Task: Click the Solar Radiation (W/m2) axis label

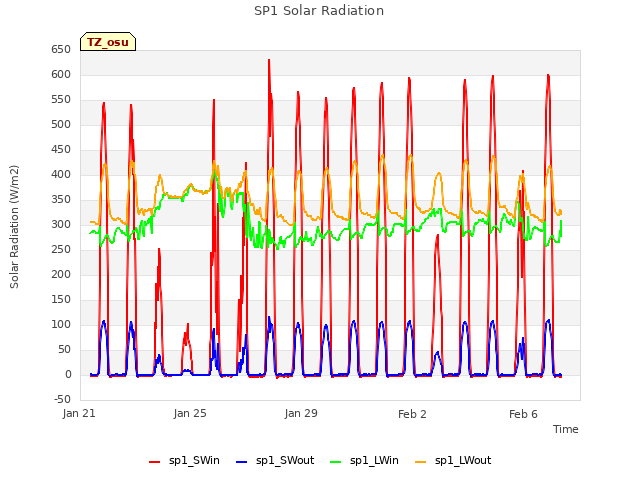Action: [14, 227]
